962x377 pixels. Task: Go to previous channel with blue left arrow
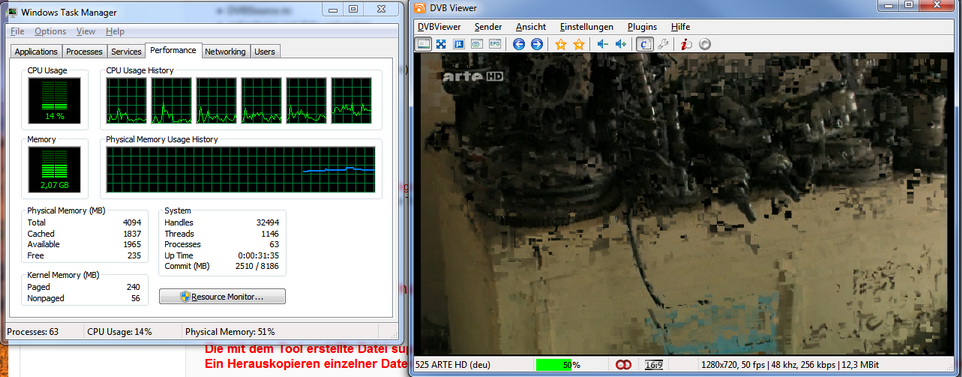coord(519,44)
